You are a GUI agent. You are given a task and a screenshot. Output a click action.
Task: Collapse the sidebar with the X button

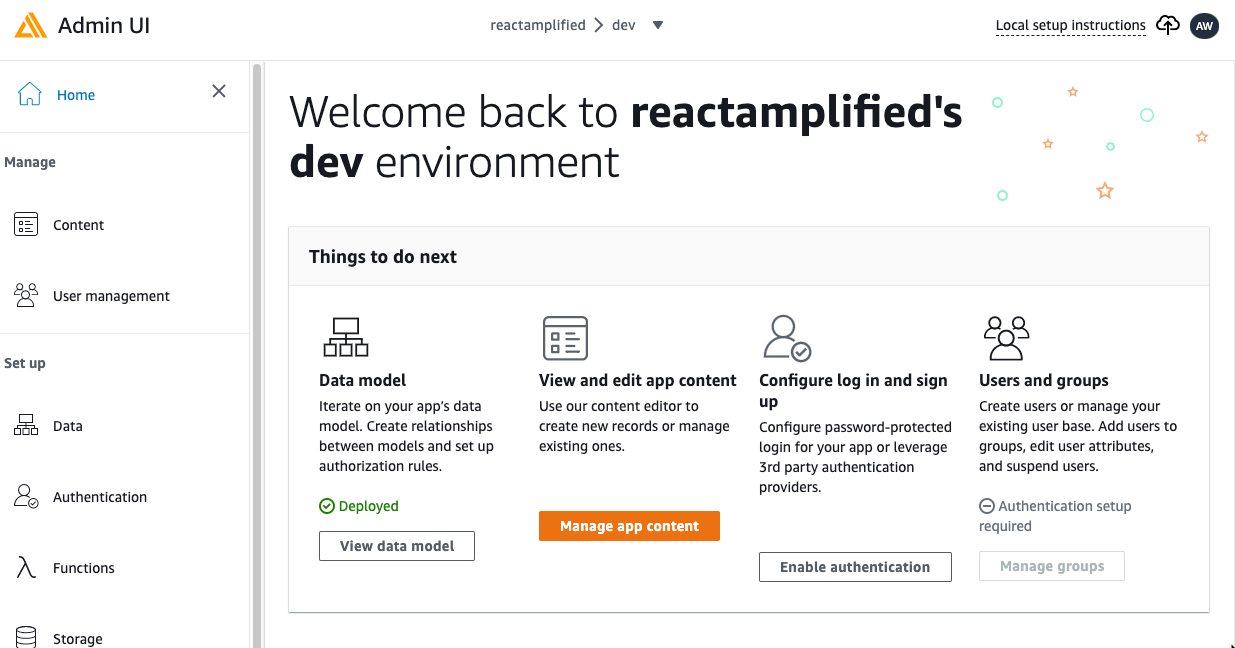[219, 92]
